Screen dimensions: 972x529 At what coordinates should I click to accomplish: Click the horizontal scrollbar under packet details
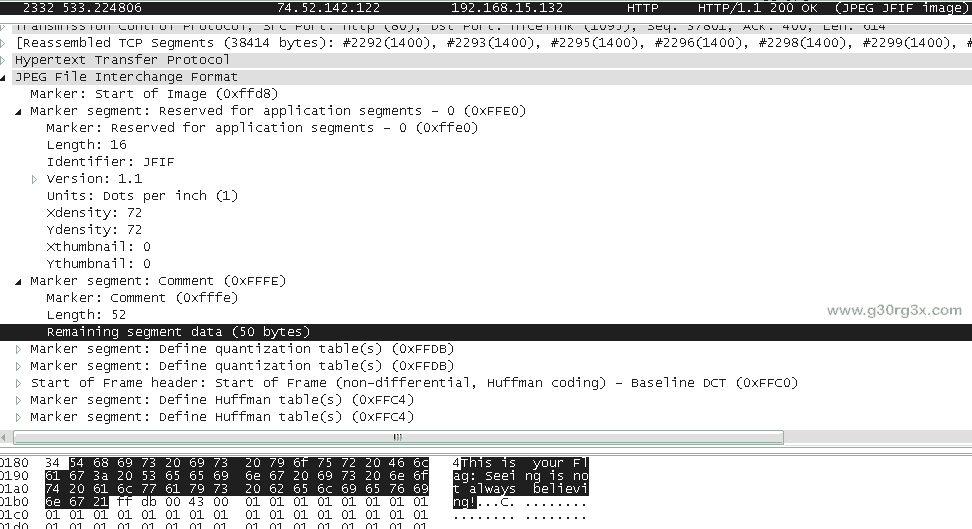pos(398,437)
